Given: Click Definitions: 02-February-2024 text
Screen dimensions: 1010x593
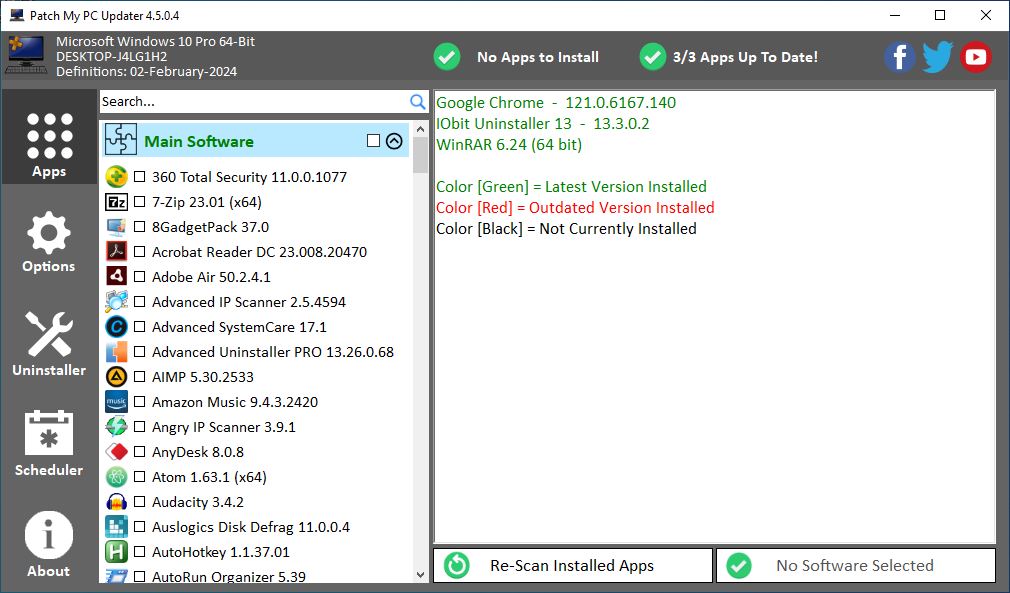Looking at the screenshot, I should click(146, 71).
